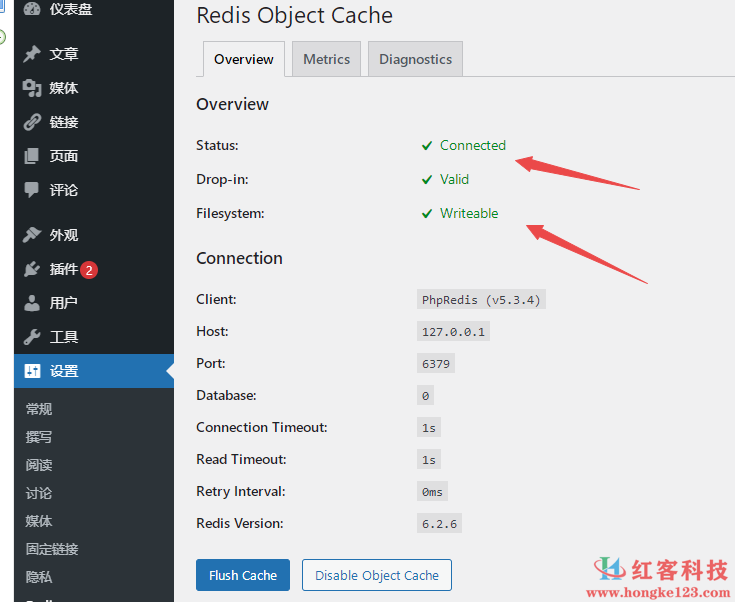The width and height of the screenshot is (735, 602).
Task: Open the 讨论 settings submenu link
Action: 39,493
